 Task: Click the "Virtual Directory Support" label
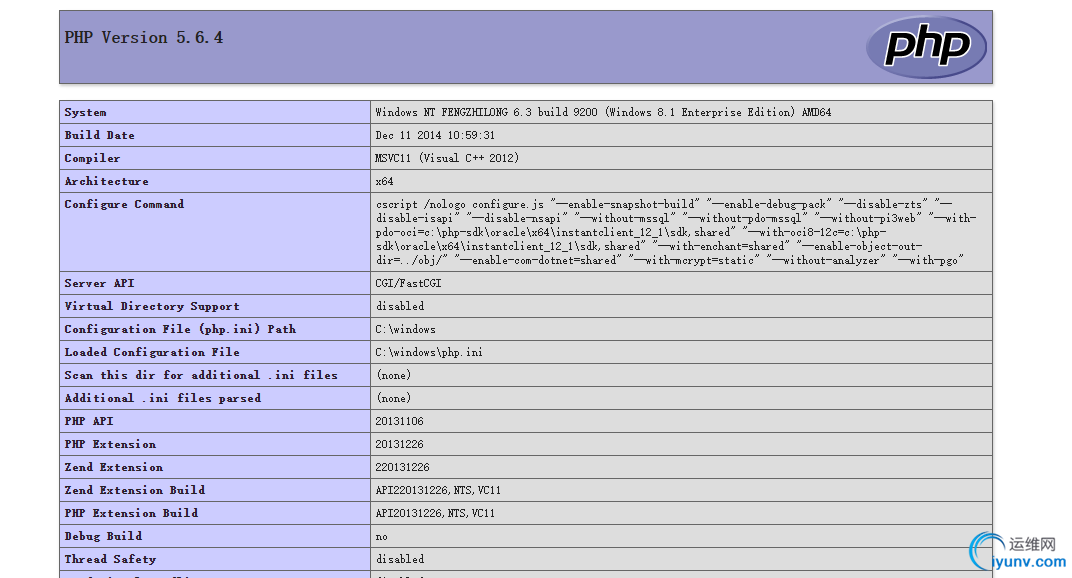[x=152, y=306]
